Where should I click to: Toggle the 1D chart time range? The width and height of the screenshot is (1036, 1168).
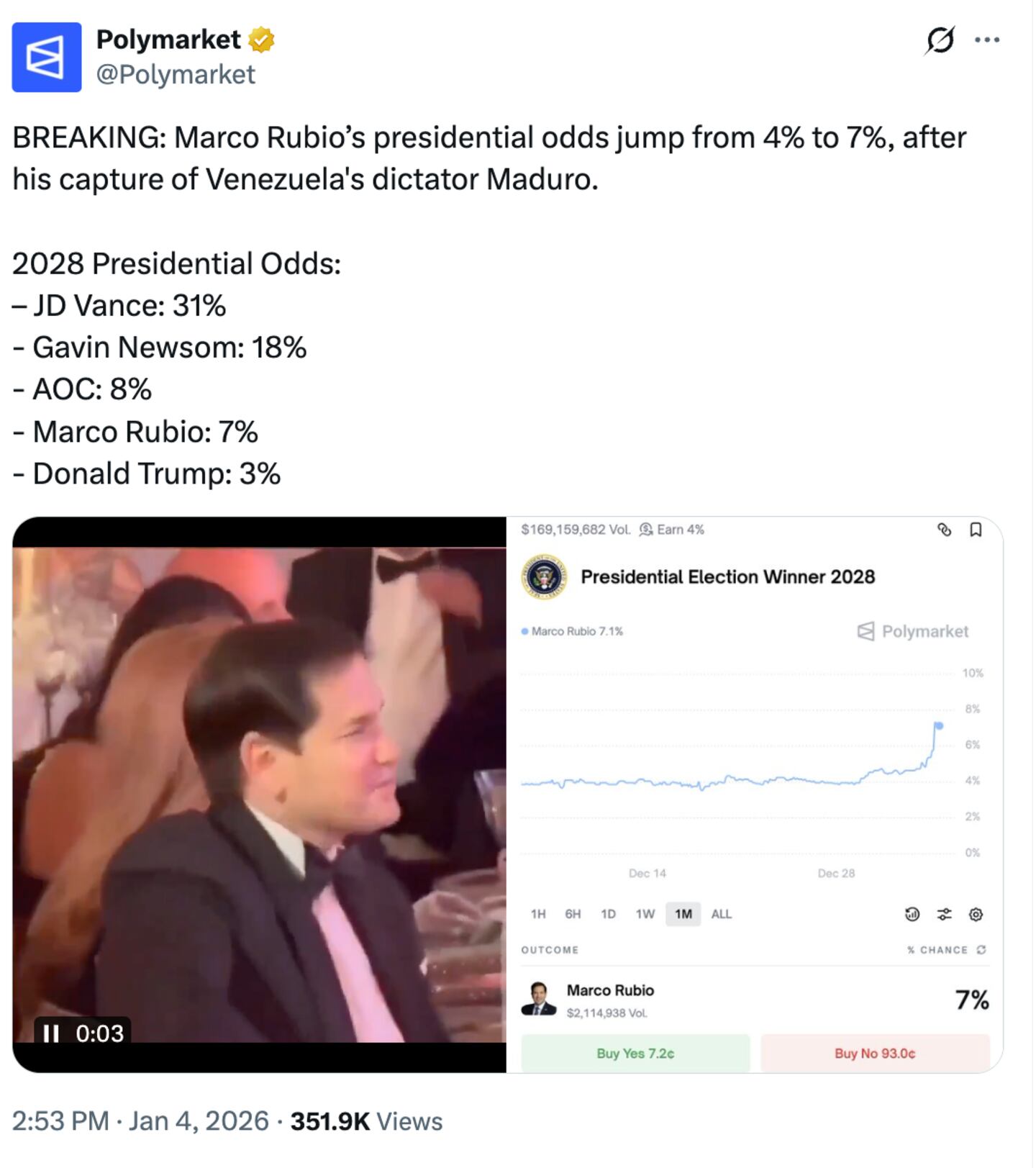(608, 914)
